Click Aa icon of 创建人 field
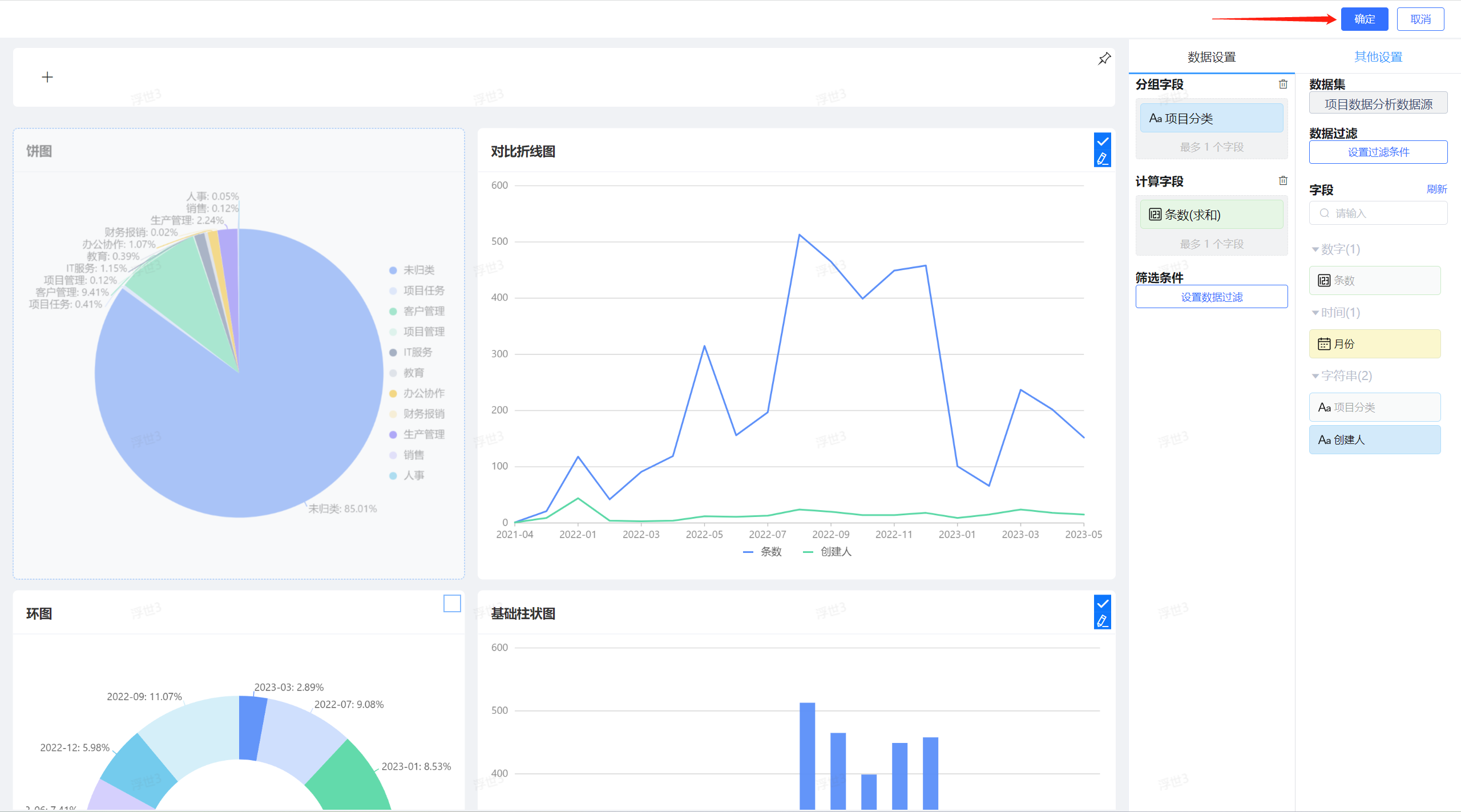The height and width of the screenshot is (812, 1461). click(1324, 440)
